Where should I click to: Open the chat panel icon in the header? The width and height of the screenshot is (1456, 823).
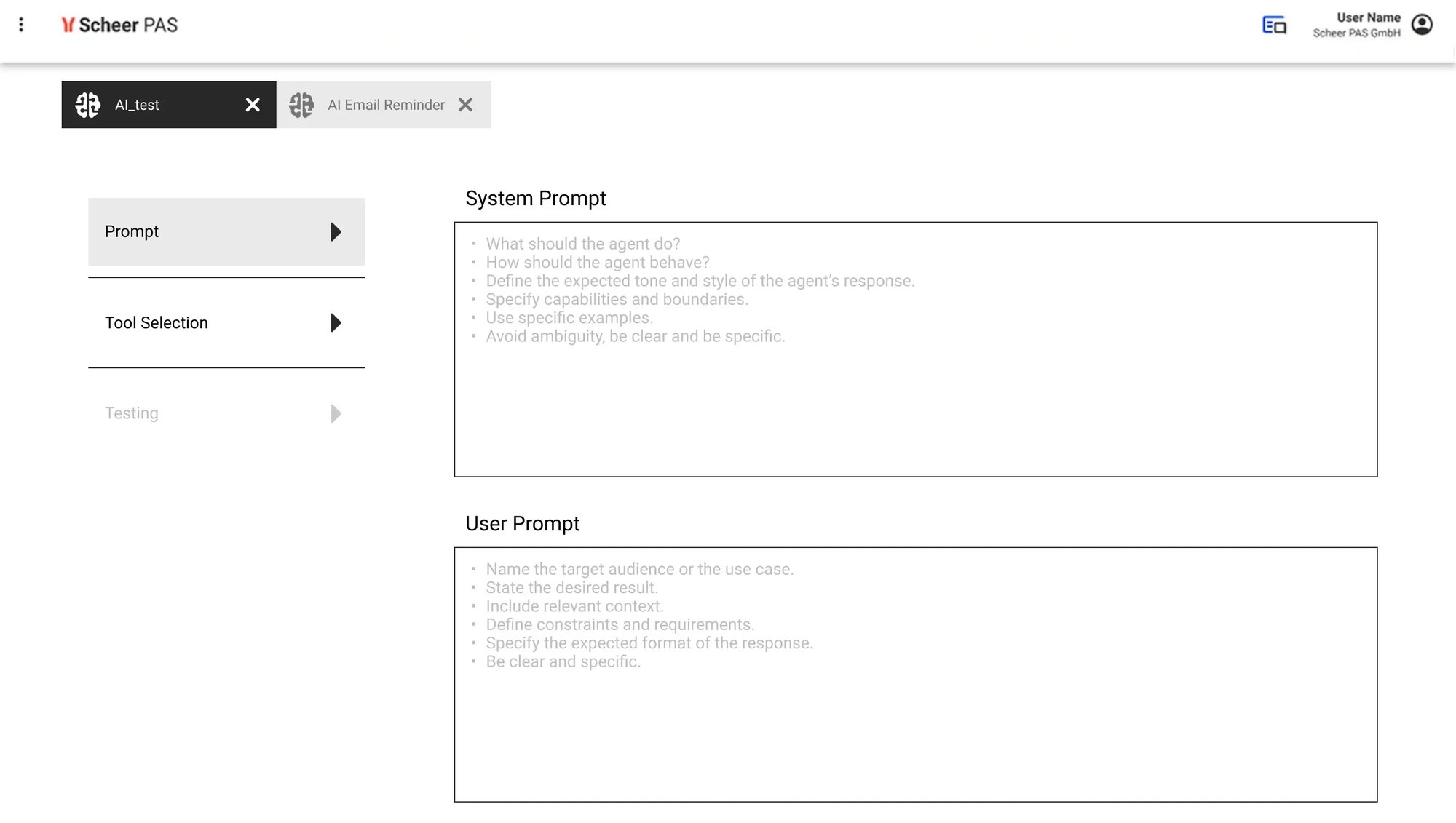tap(1274, 25)
